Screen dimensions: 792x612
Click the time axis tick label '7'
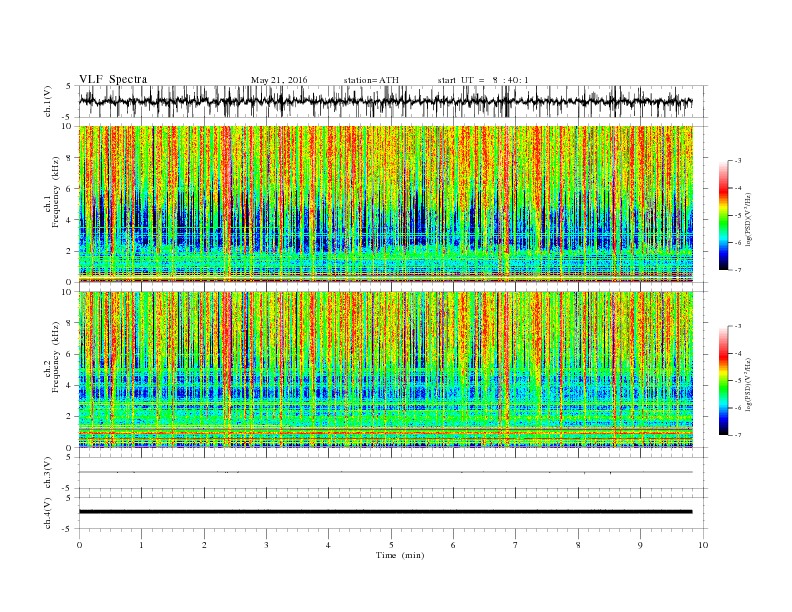(x=516, y=545)
